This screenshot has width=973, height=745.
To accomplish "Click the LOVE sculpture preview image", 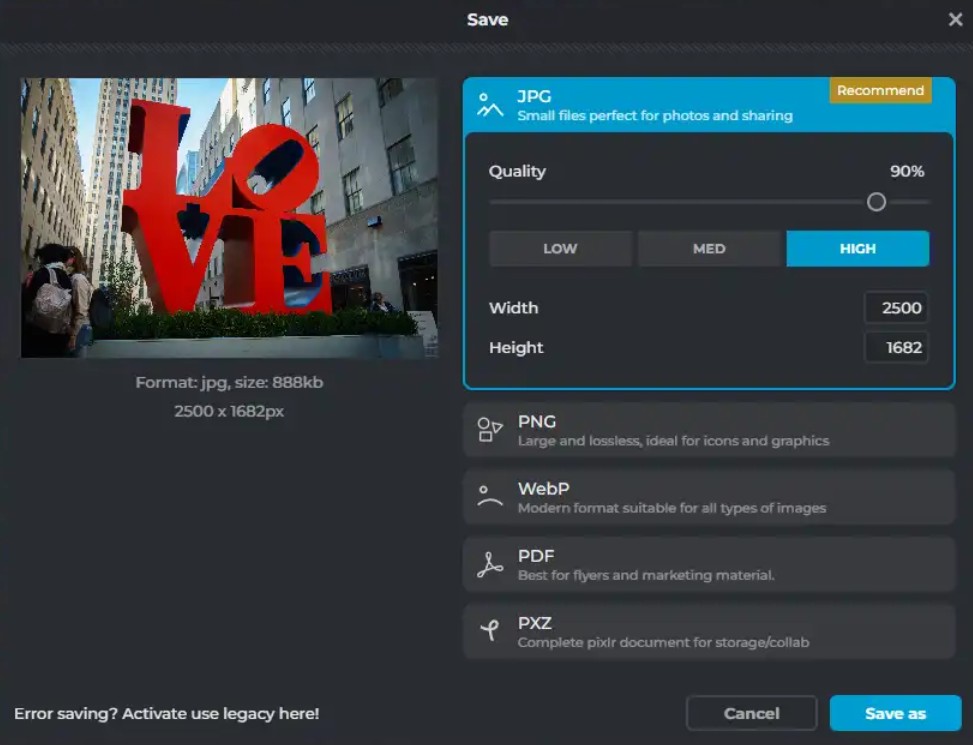I will pos(229,218).
